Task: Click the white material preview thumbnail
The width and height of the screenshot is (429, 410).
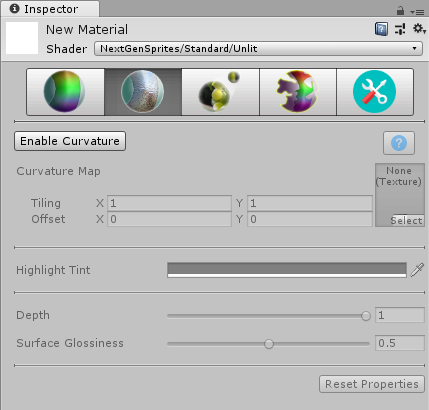Action: pos(22,38)
